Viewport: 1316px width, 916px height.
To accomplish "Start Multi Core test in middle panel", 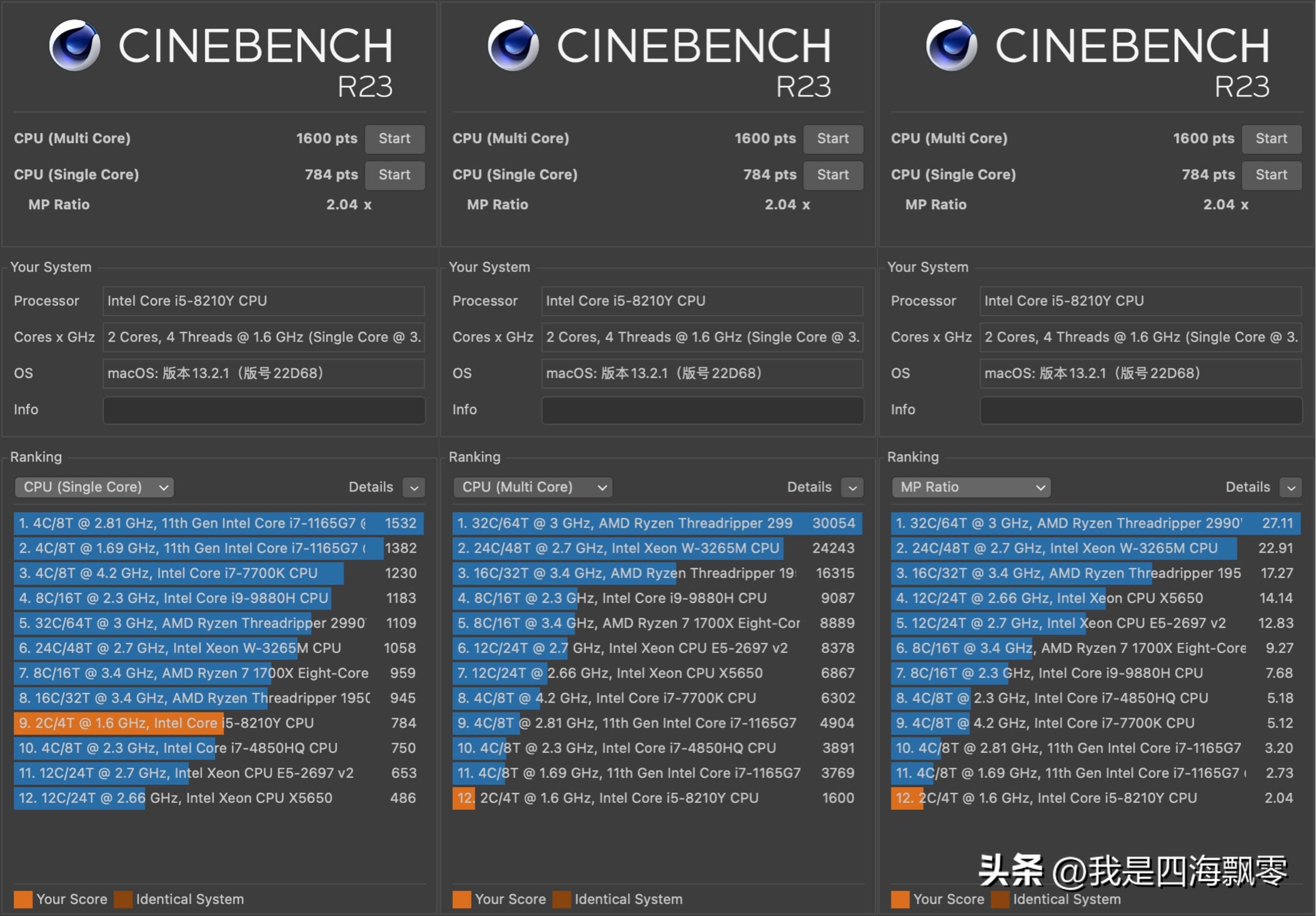I will click(832, 139).
